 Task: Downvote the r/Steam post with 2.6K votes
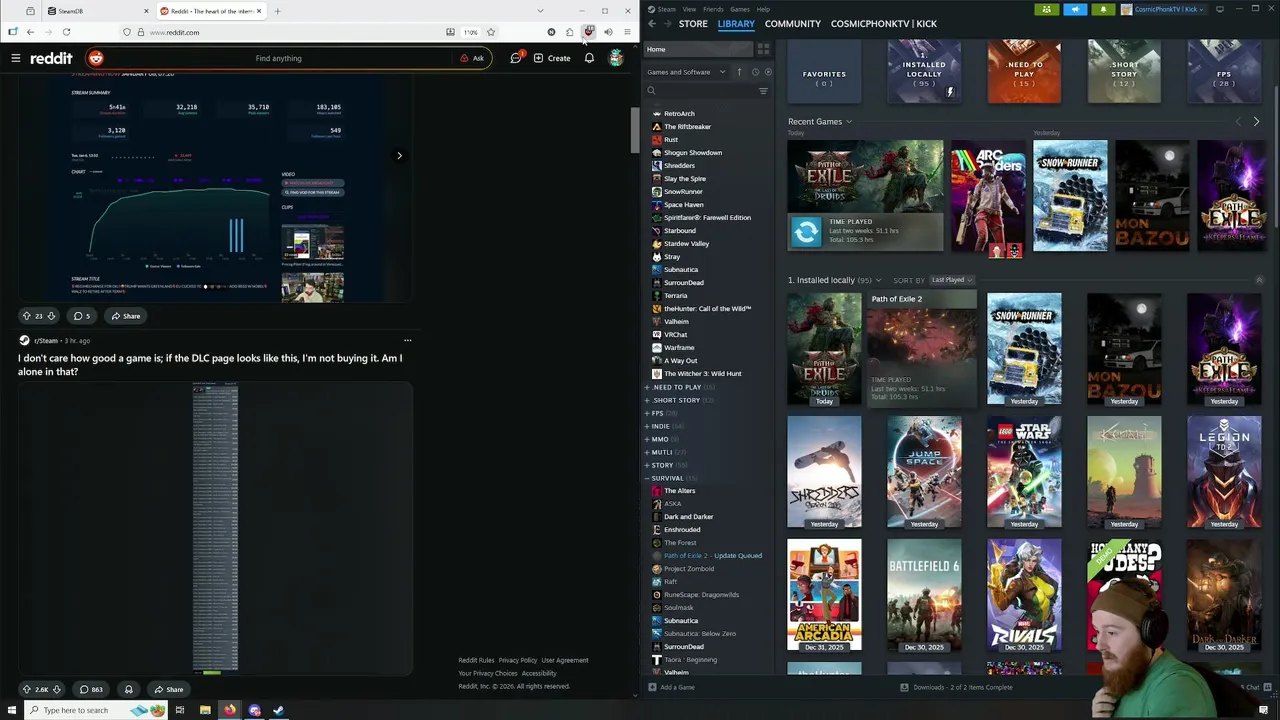click(56, 689)
